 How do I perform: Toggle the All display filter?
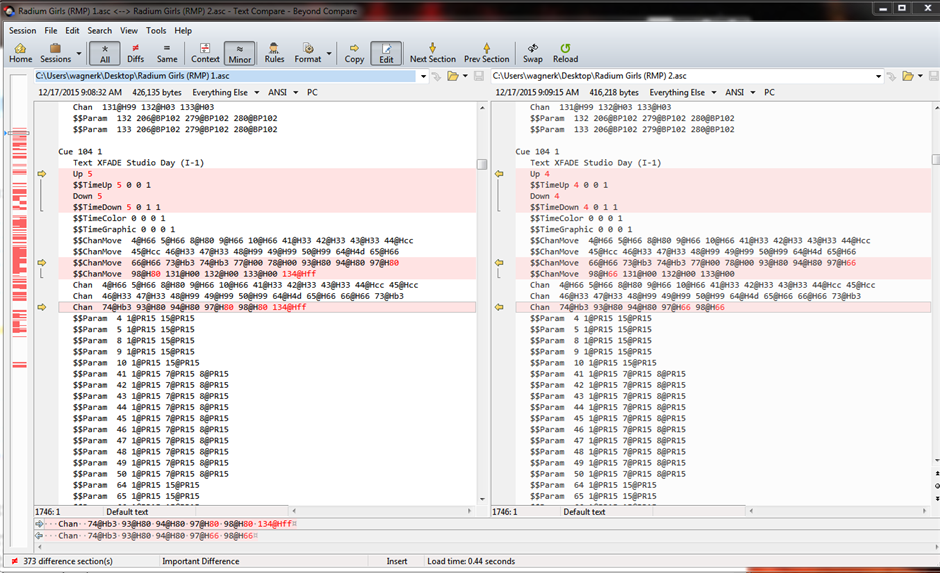105,53
